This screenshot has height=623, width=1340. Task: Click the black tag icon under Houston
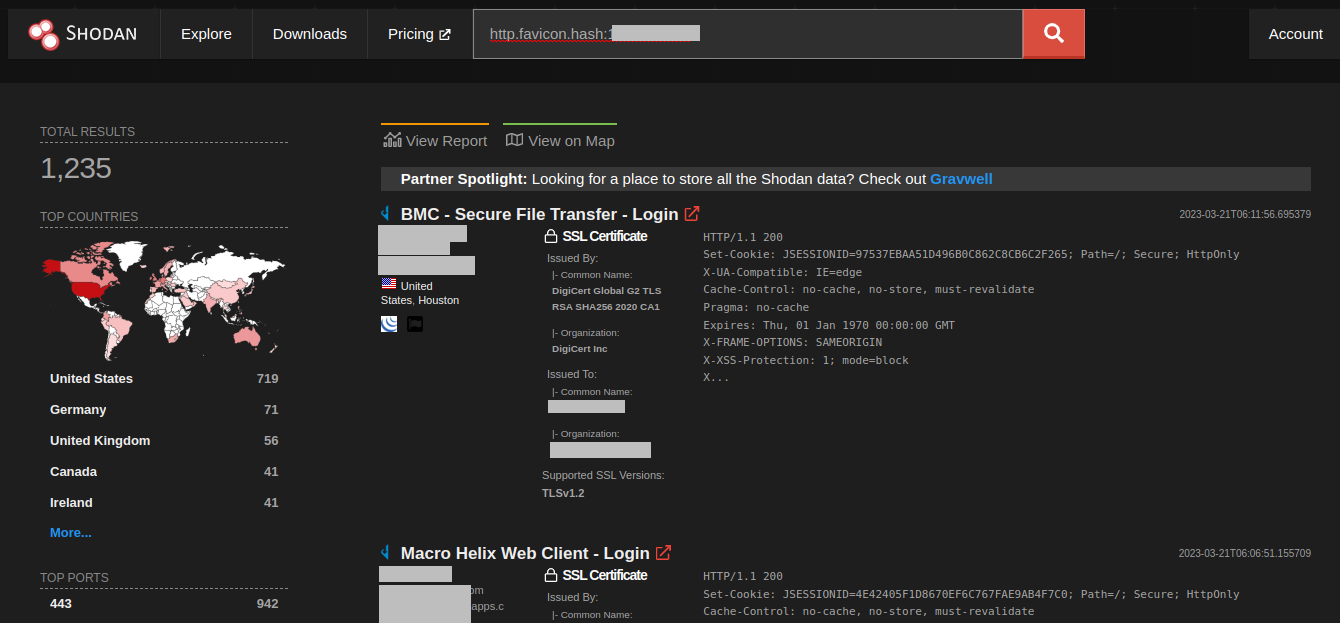click(x=415, y=324)
